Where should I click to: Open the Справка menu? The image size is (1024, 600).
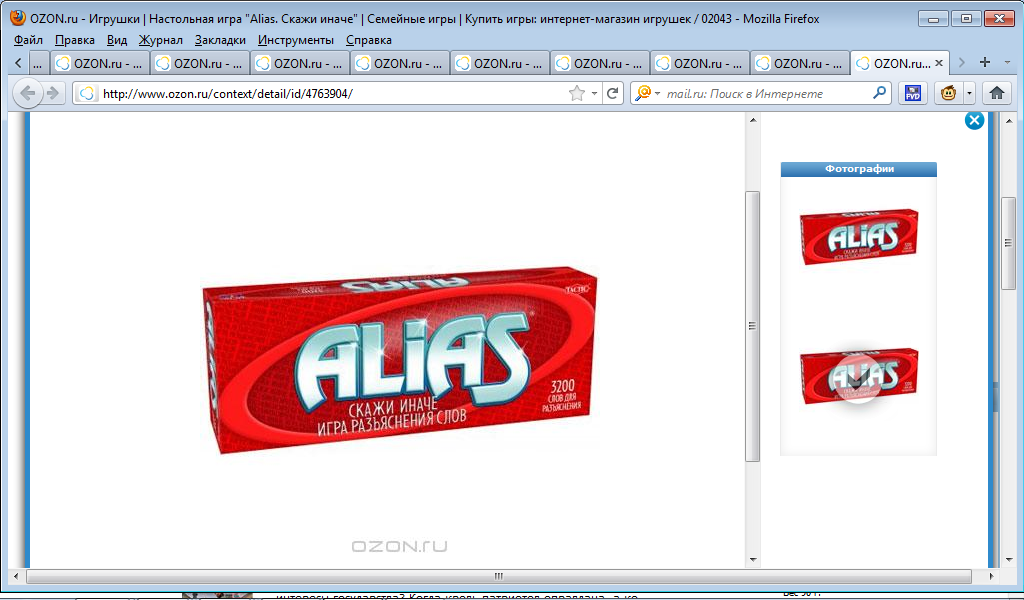[x=369, y=40]
